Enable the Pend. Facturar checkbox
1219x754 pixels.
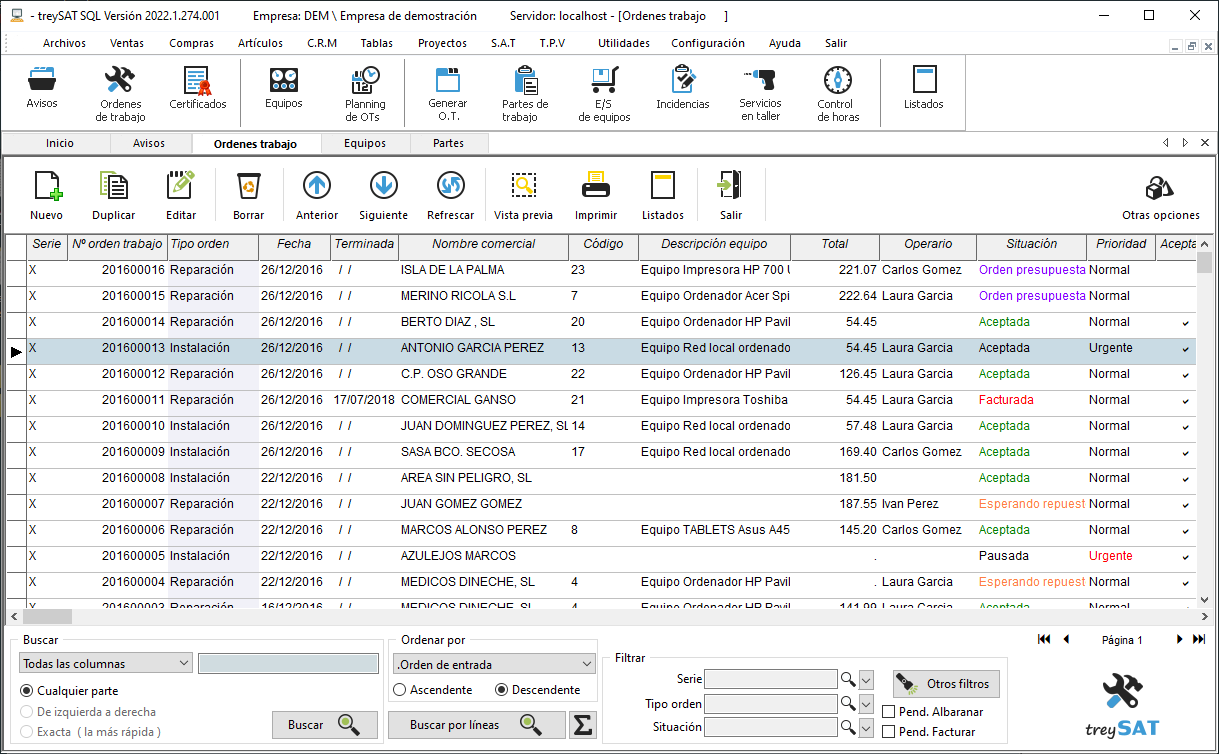(889, 732)
